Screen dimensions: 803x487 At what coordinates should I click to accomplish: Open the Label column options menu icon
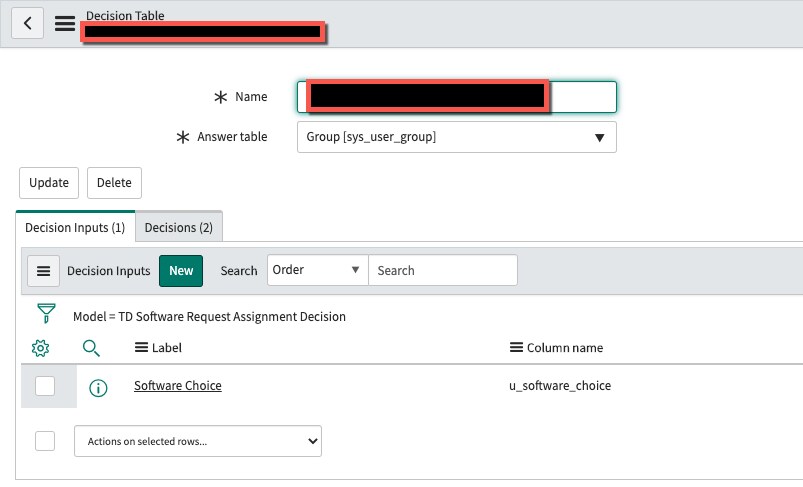[141, 348]
